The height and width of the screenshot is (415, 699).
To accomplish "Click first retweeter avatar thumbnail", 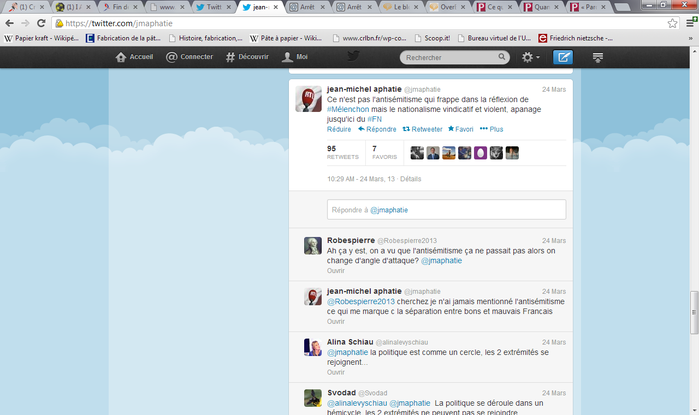I will (x=417, y=153).
